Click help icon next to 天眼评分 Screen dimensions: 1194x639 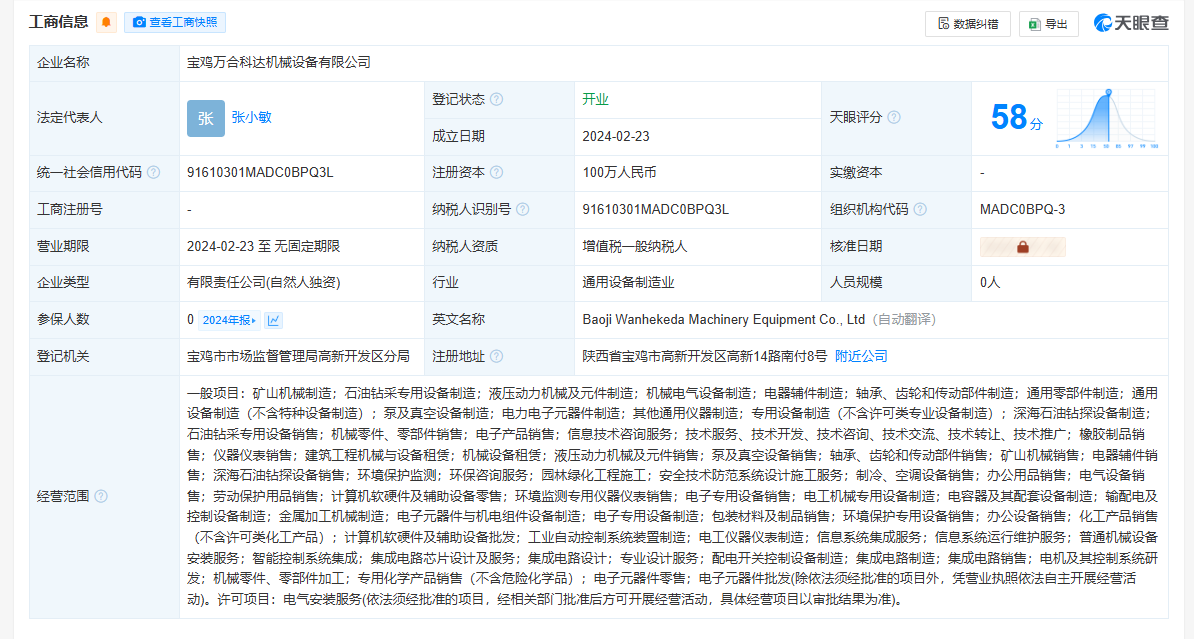pos(894,117)
